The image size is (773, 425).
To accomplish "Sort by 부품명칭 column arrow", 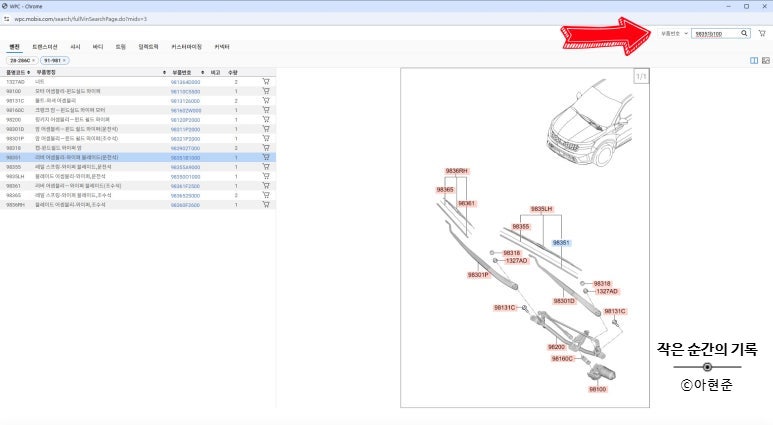I will (164, 72).
